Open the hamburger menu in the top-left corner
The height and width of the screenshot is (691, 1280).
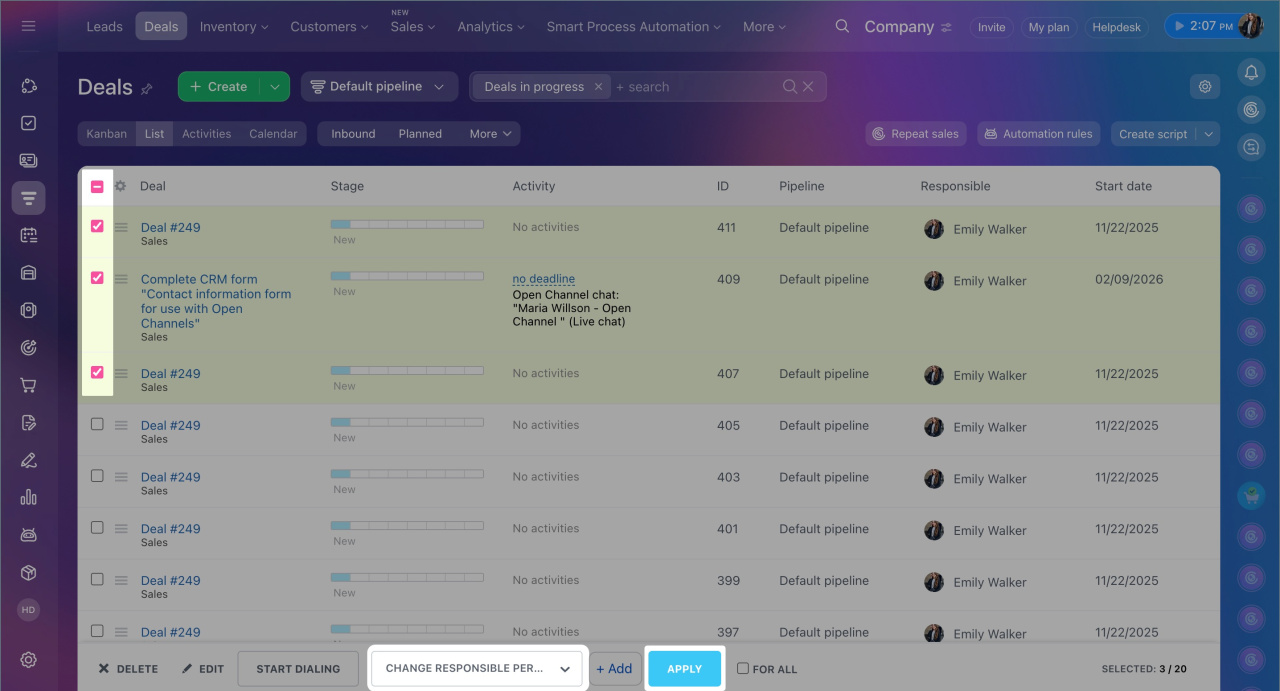point(28,26)
